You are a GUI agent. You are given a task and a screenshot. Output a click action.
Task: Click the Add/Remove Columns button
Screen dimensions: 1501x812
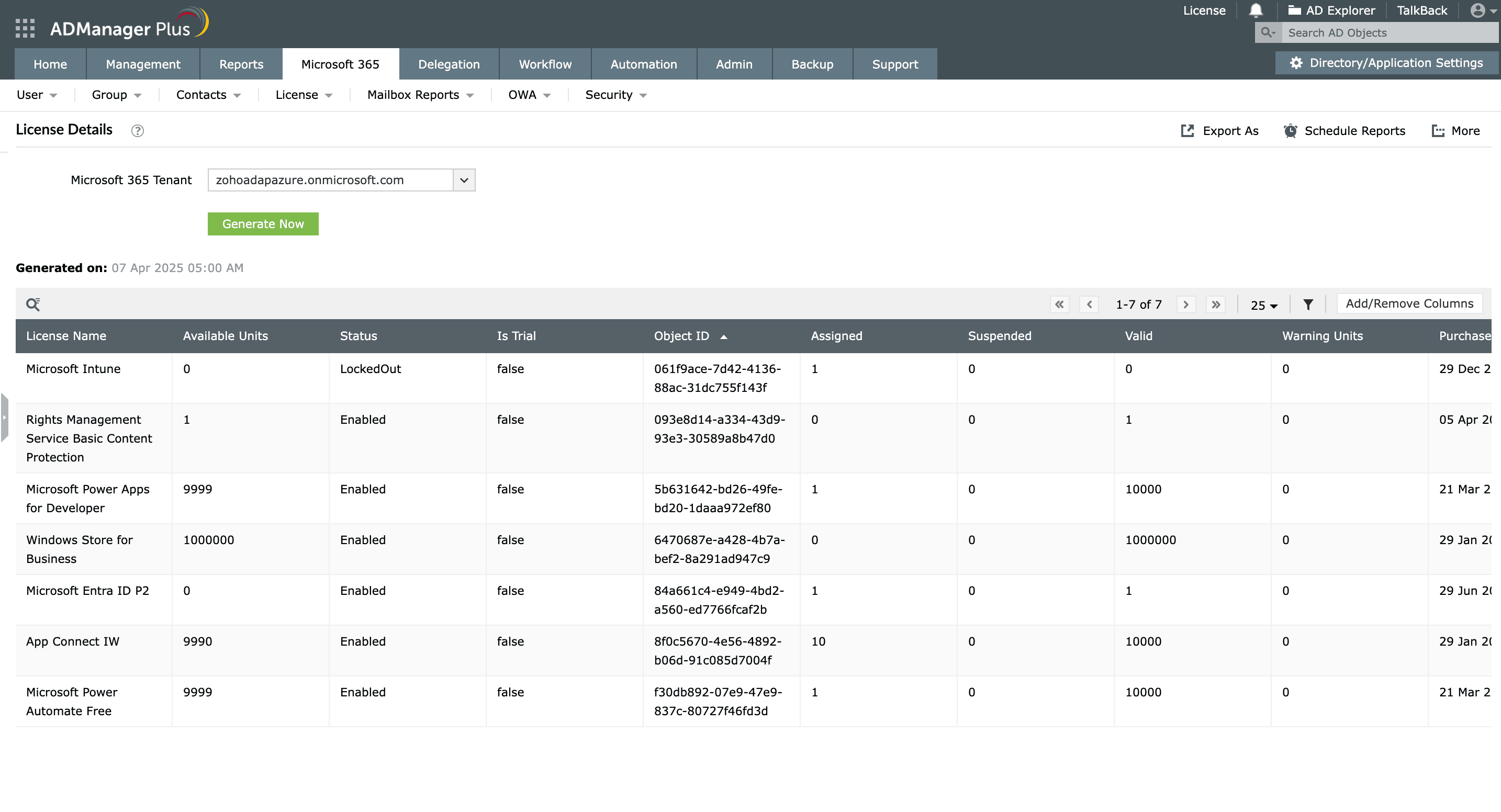coord(1408,303)
